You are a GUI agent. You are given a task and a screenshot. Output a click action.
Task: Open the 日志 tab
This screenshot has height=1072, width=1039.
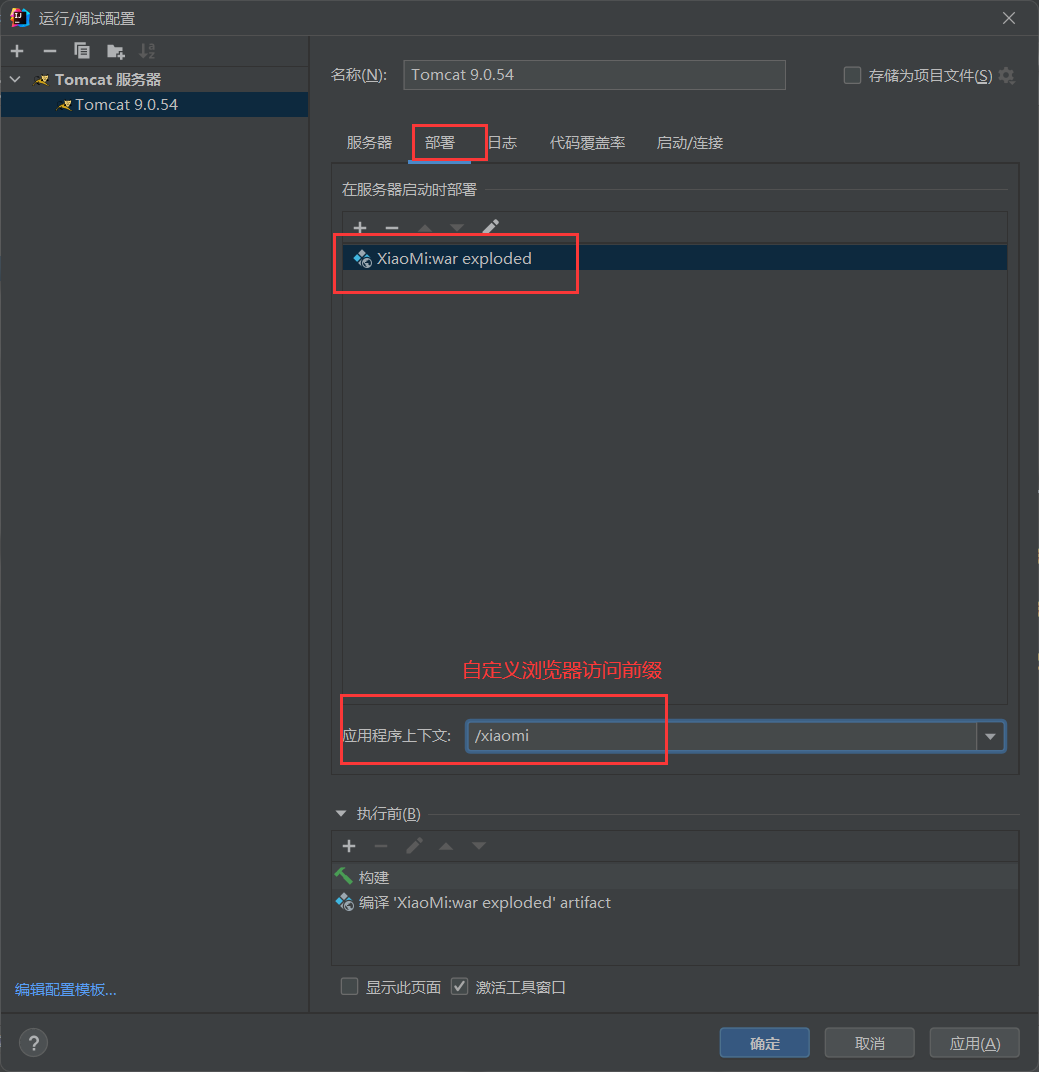[502, 143]
